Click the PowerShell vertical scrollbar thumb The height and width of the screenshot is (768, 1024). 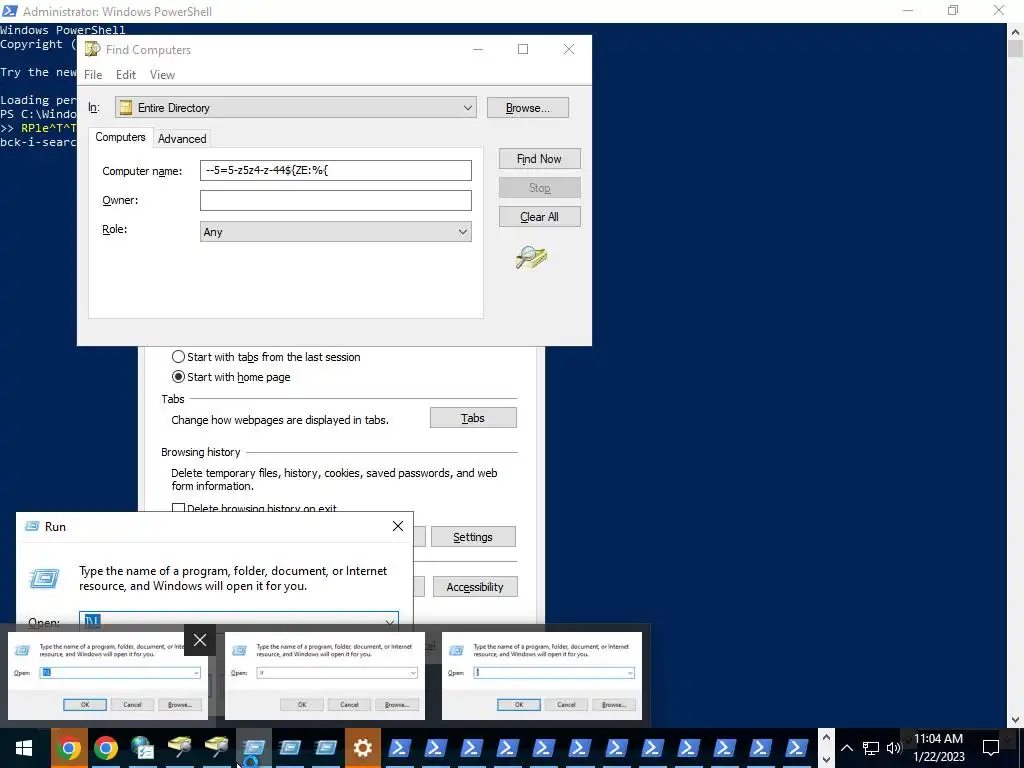1016,49
